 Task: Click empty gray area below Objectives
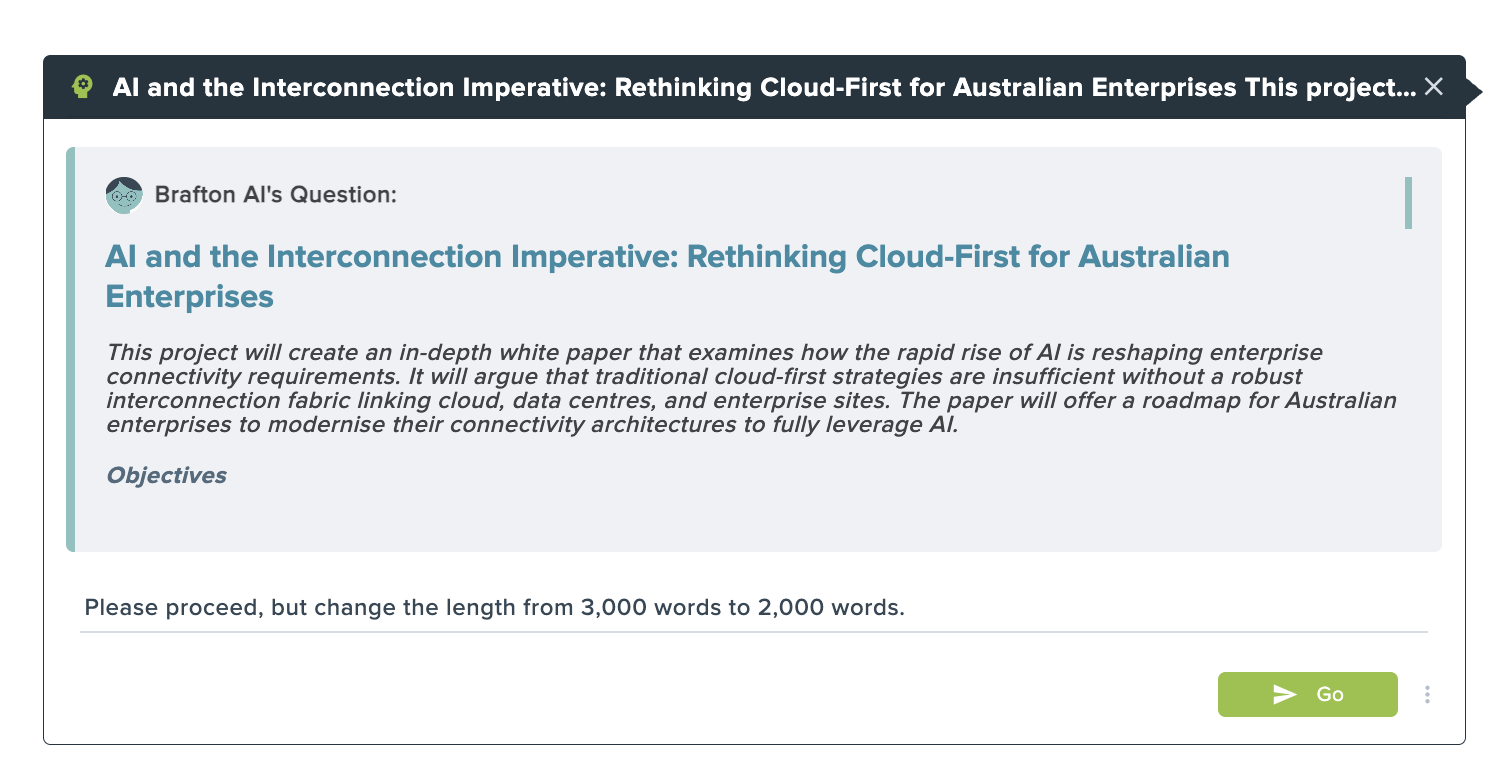tap(750, 518)
